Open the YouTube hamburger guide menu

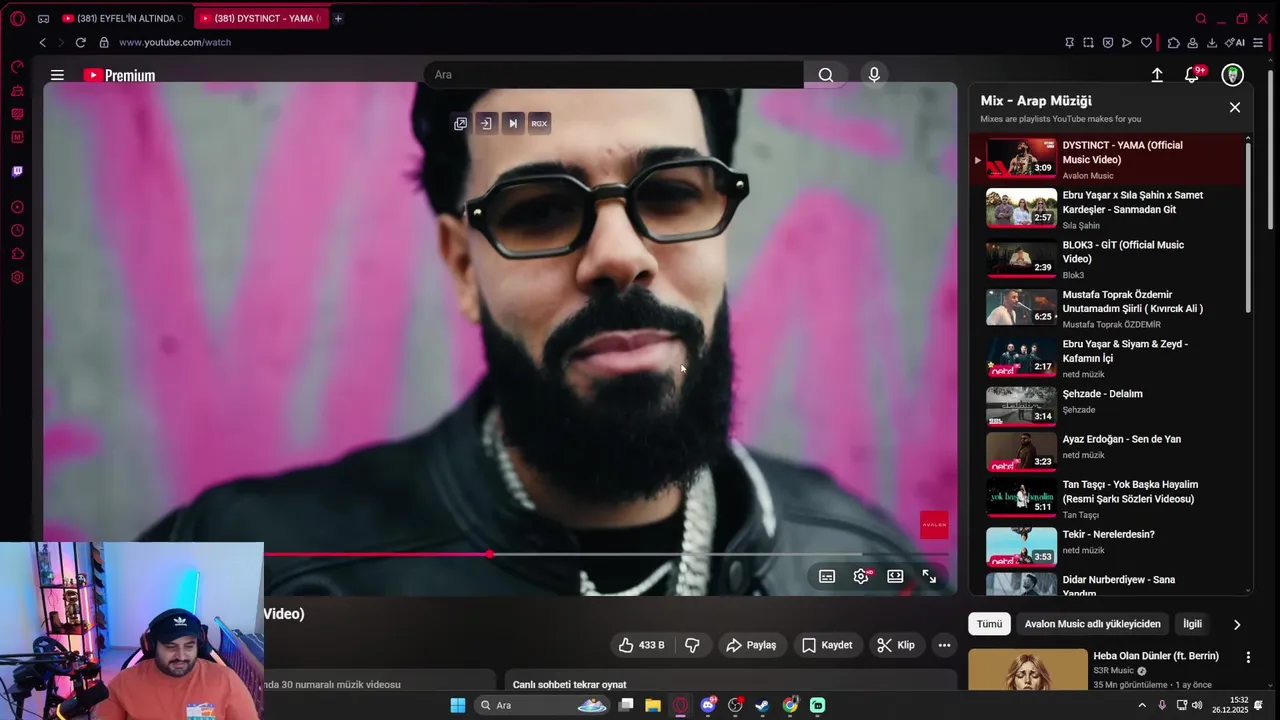pyautogui.click(x=57, y=75)
